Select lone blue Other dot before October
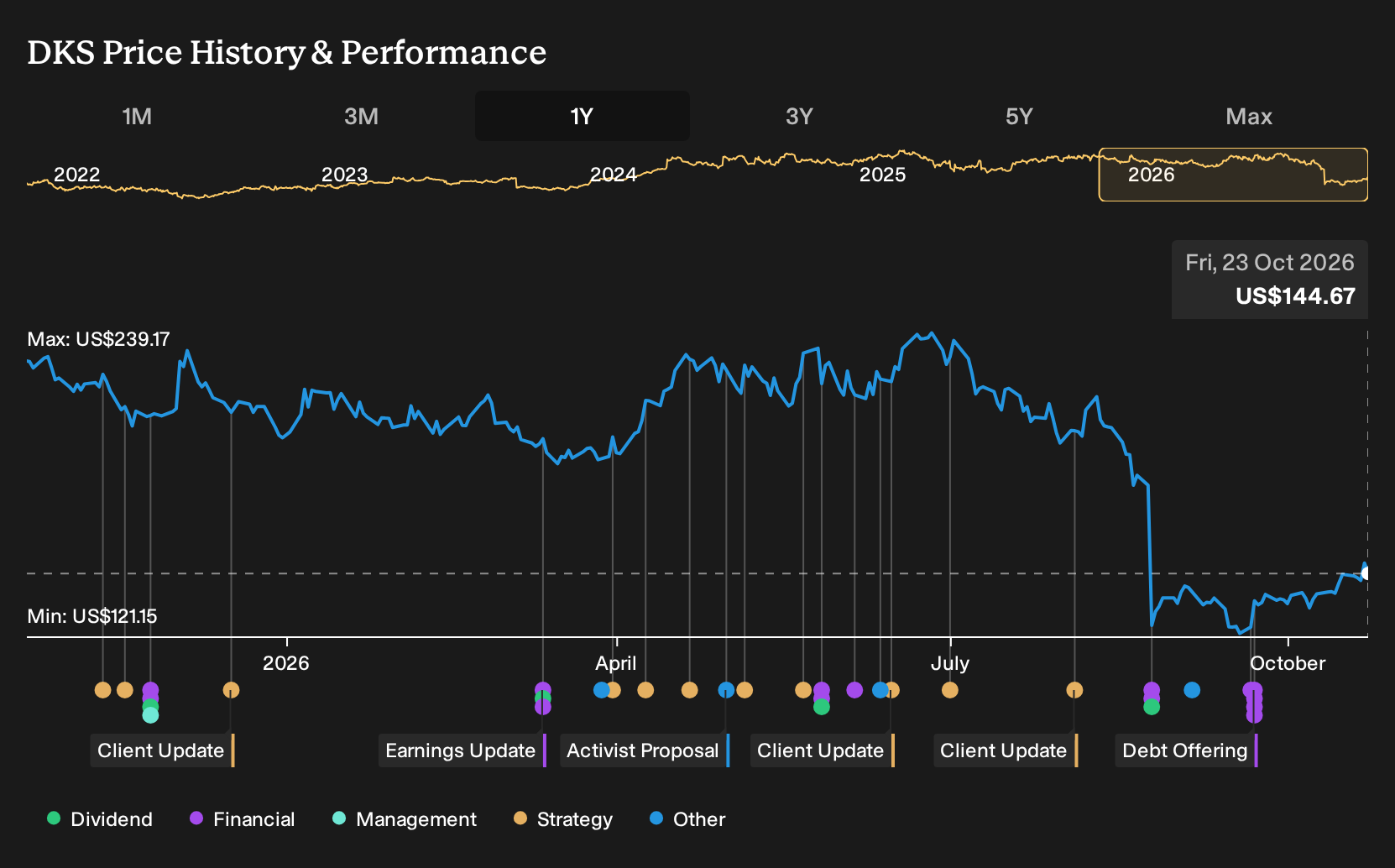Image resolution: width=1395 pixels, height=868 pixels. [x=1192, y=690]
